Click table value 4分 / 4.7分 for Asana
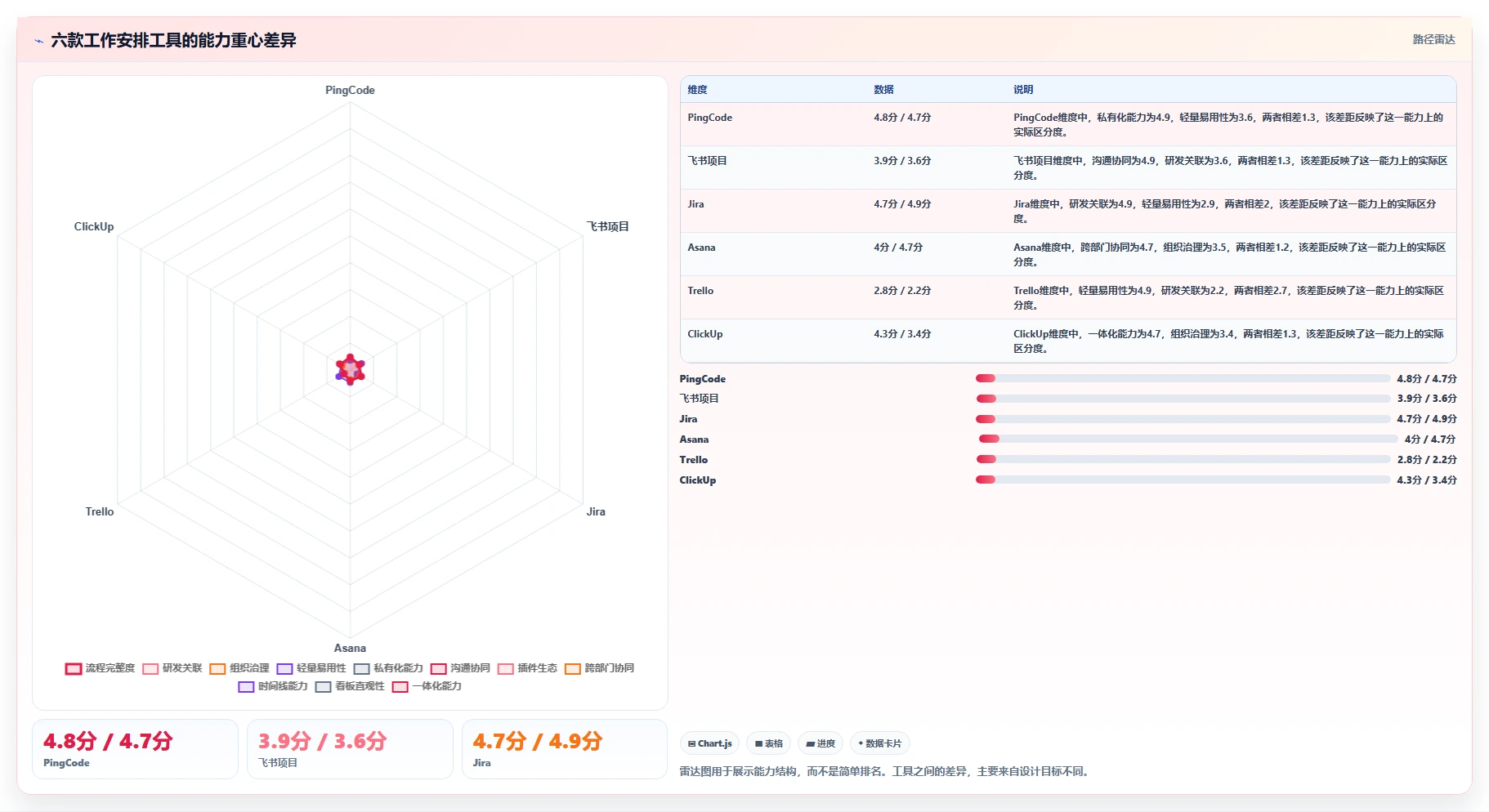The width and height of the screenshot is (1489, 812). [x=898, y=248]
